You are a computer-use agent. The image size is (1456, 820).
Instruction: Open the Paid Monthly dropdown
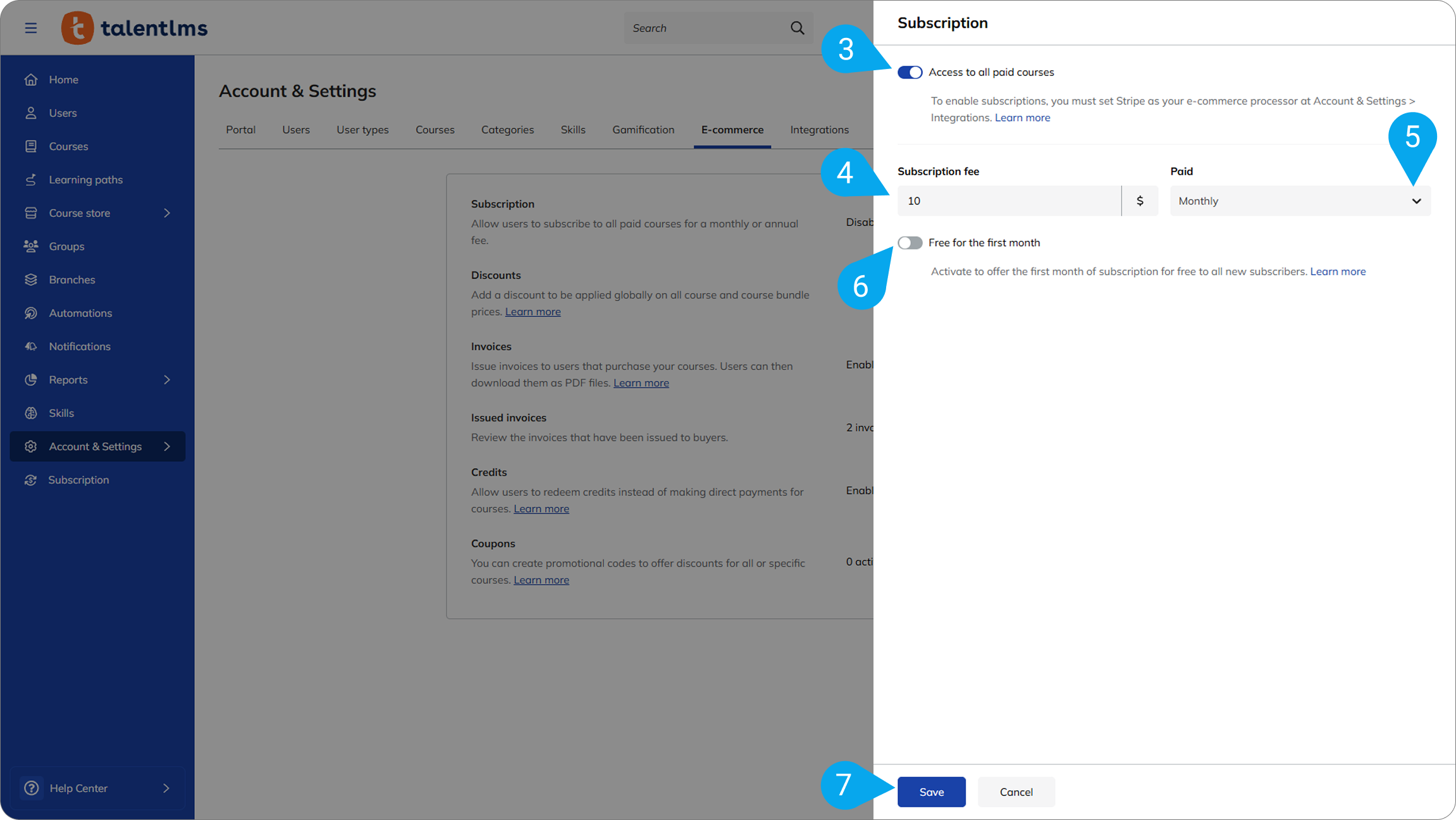tap(1300, 201)
